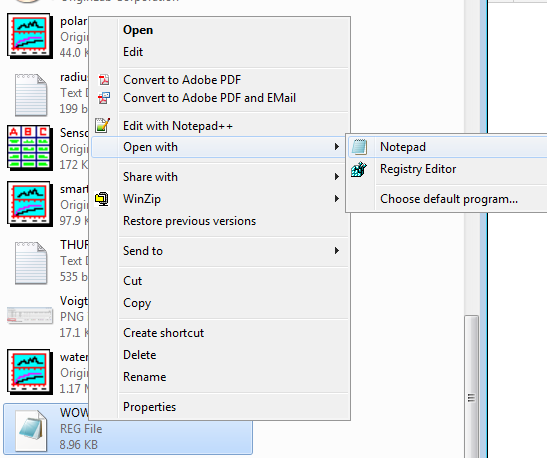The width and height of the screenshot is (547, 458).
Task: Expand the Send to submenu arrow
Action: 337,251
